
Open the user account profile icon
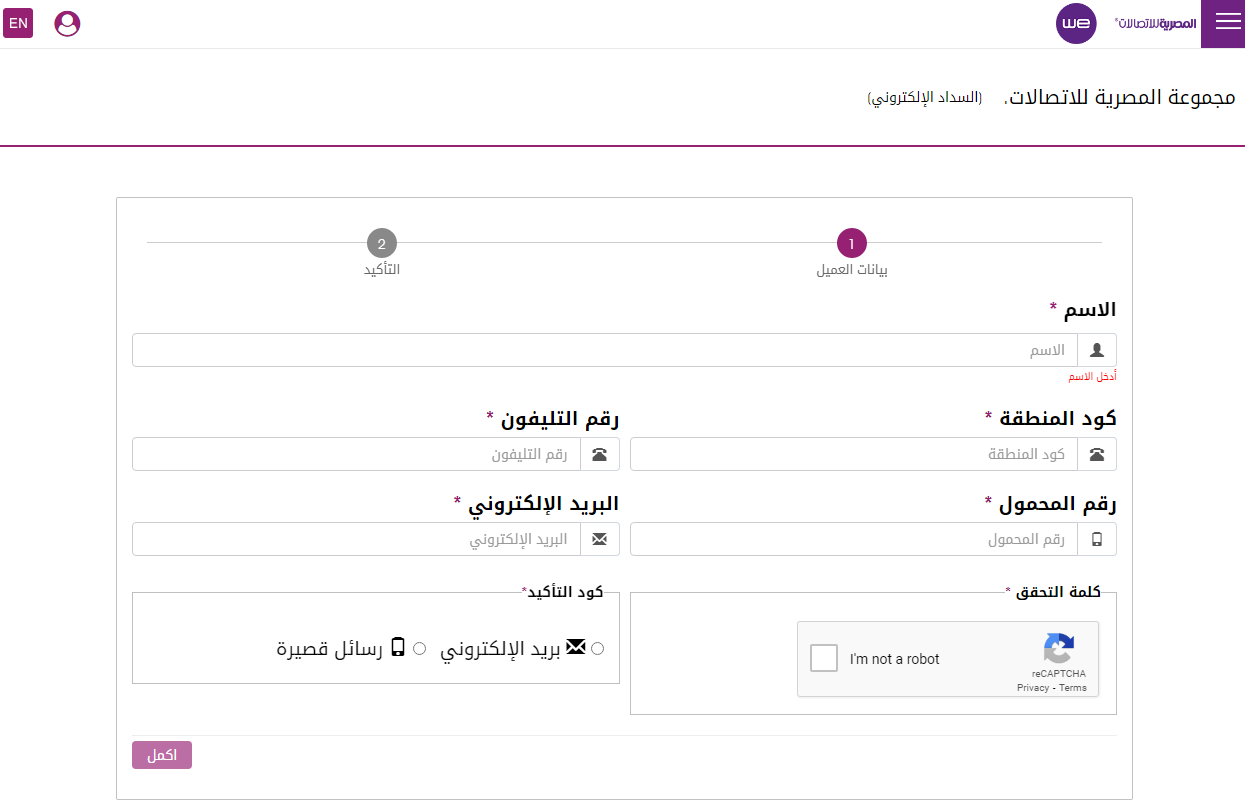pyautogui.click(x=67, y=23)
